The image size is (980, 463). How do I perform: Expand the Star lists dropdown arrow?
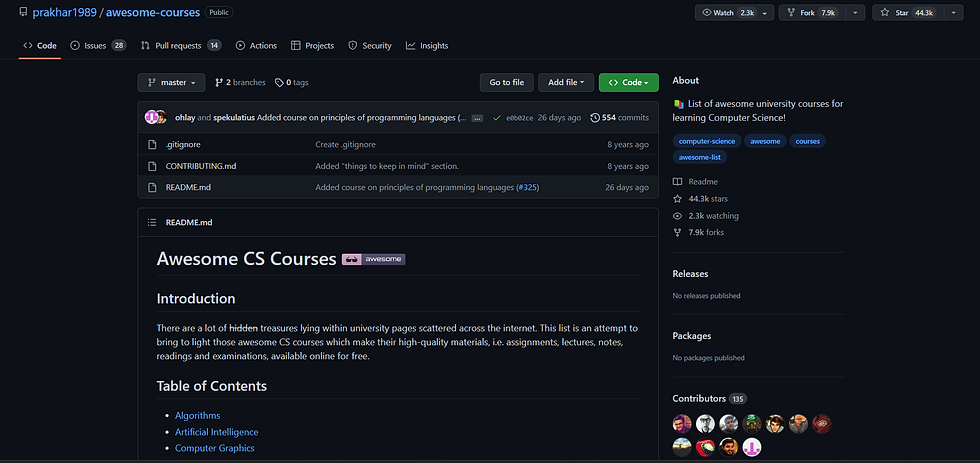[x=953, y=12]
